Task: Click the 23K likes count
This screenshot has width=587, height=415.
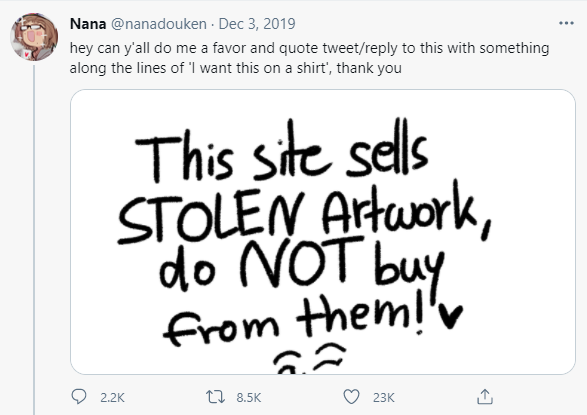Action: tap(384, 397)
